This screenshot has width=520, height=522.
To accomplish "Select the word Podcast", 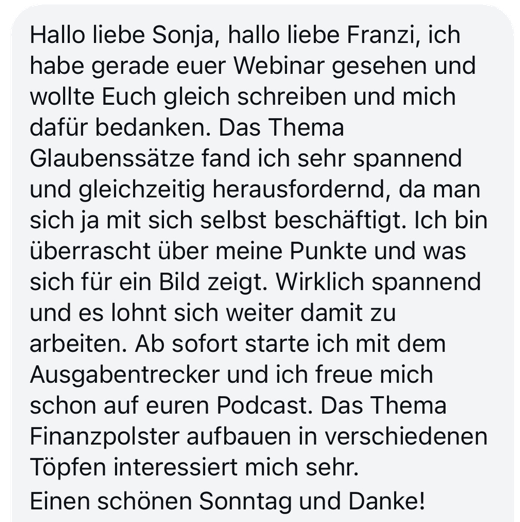I will pyautogui.click(x=265, y=405).
